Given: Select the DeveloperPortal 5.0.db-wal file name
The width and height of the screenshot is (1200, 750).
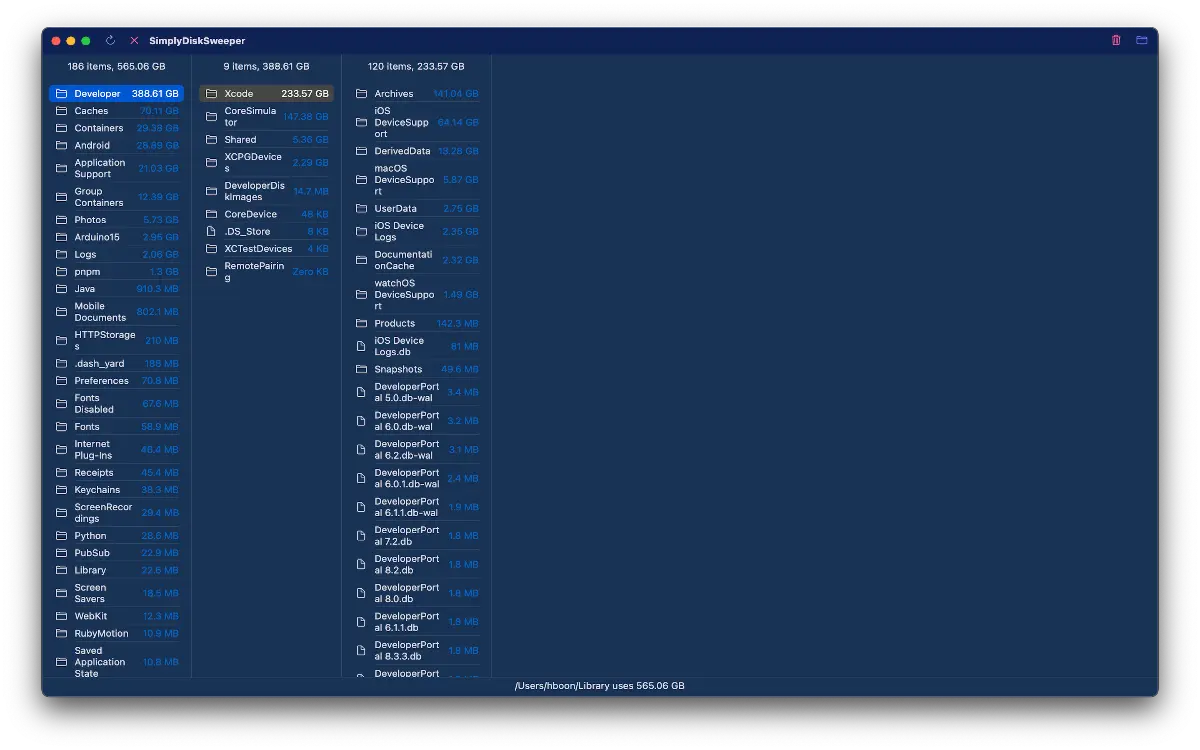Looking at the screenshot, I should (x=407, y=392).
